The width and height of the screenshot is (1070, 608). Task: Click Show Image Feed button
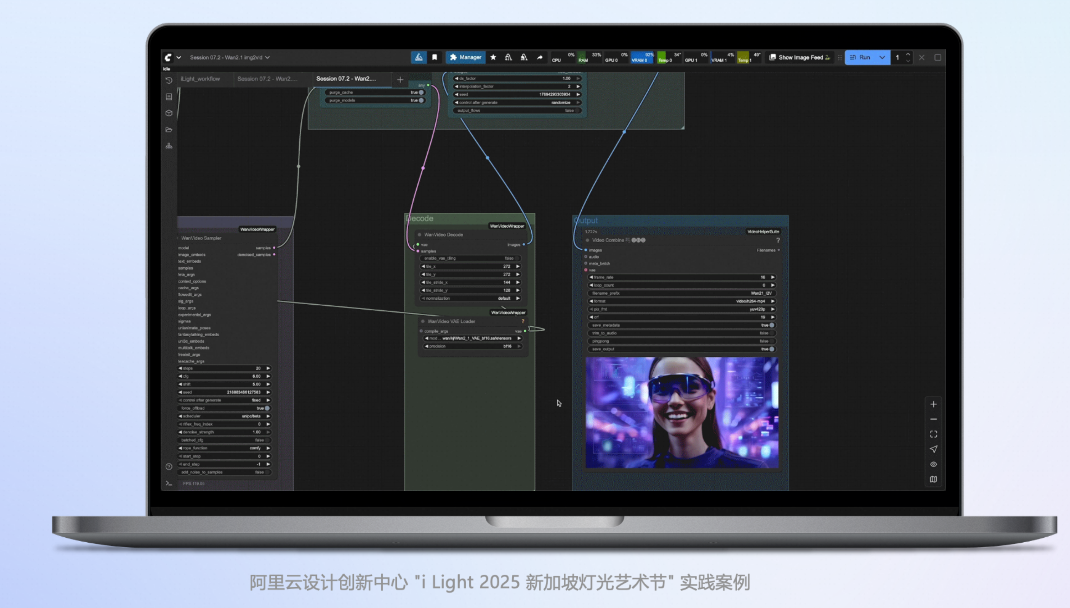pyautogui.click(x=799, y=57)
